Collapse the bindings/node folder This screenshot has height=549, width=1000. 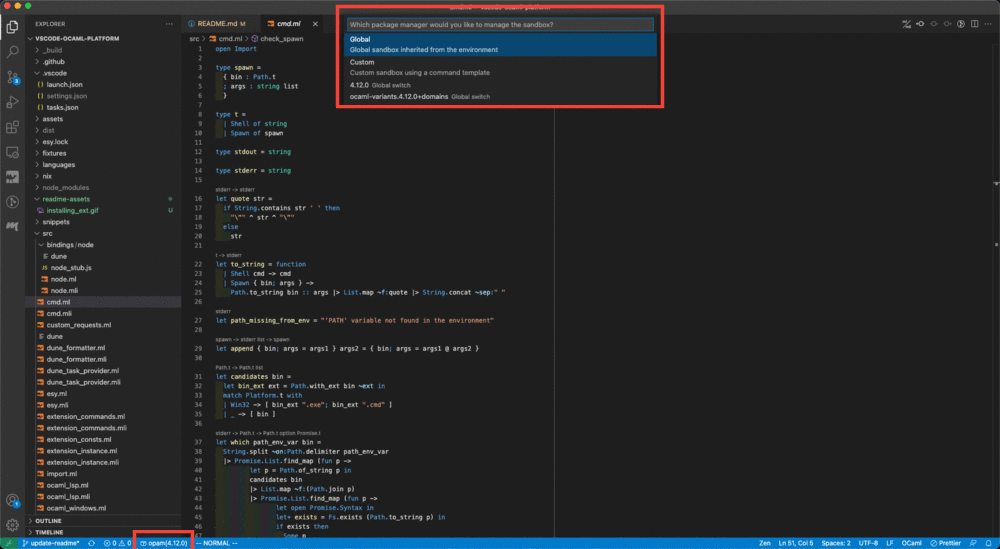click(103, 245)
